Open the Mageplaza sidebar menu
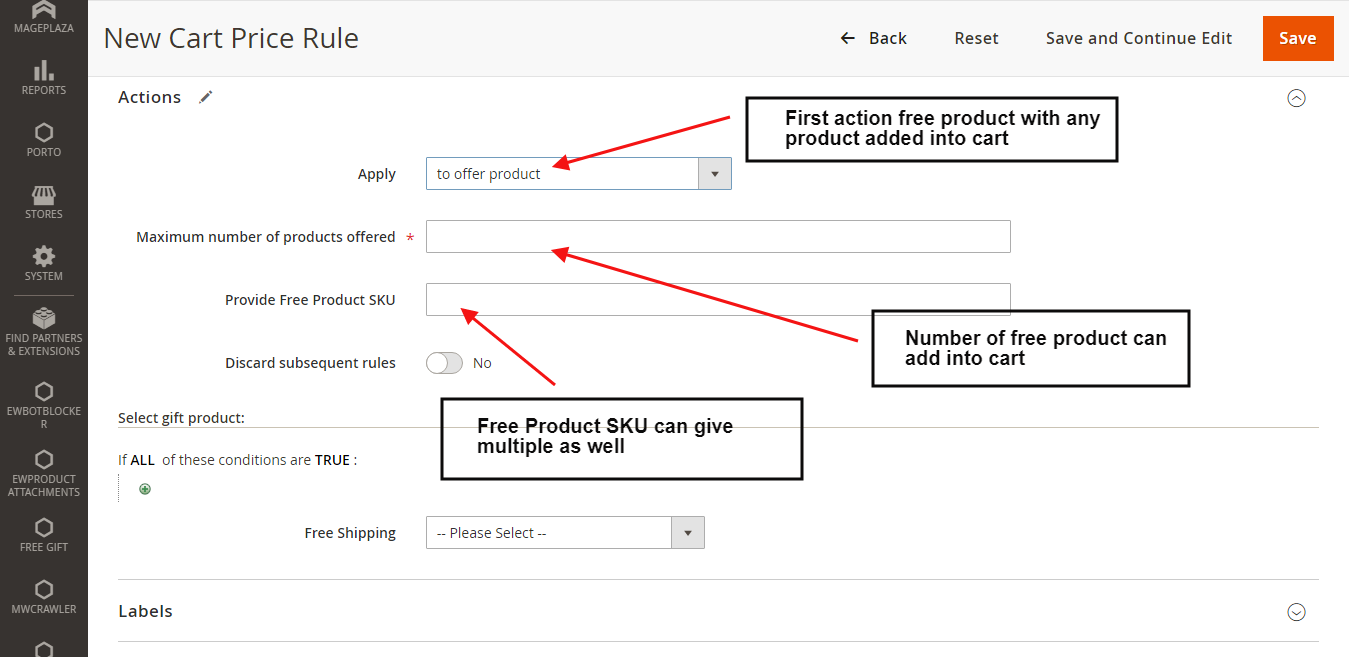Screen dimensions: 1349x657 coord(44,19)
